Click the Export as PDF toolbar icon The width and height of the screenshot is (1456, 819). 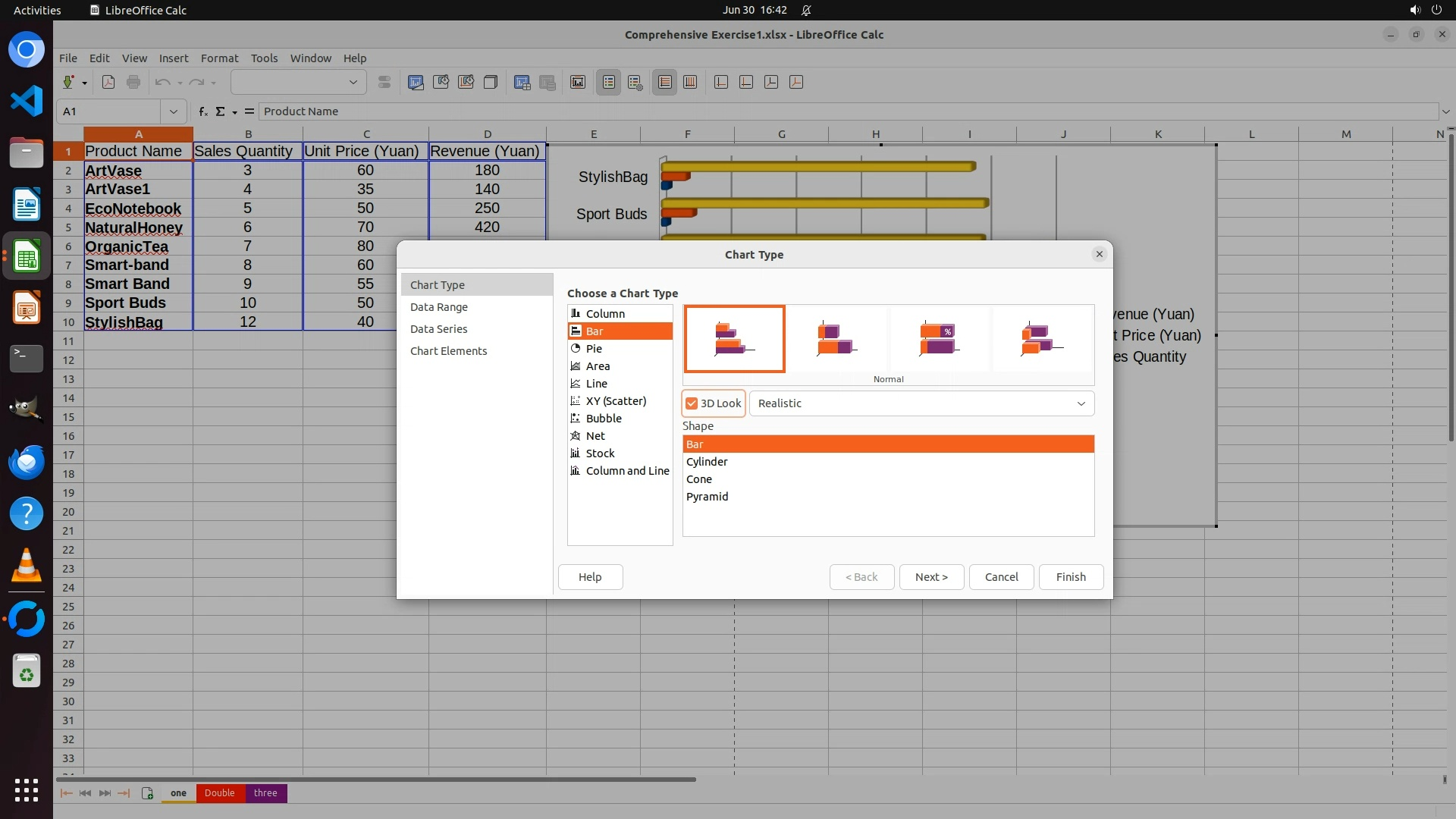click(x=108, y=83)
